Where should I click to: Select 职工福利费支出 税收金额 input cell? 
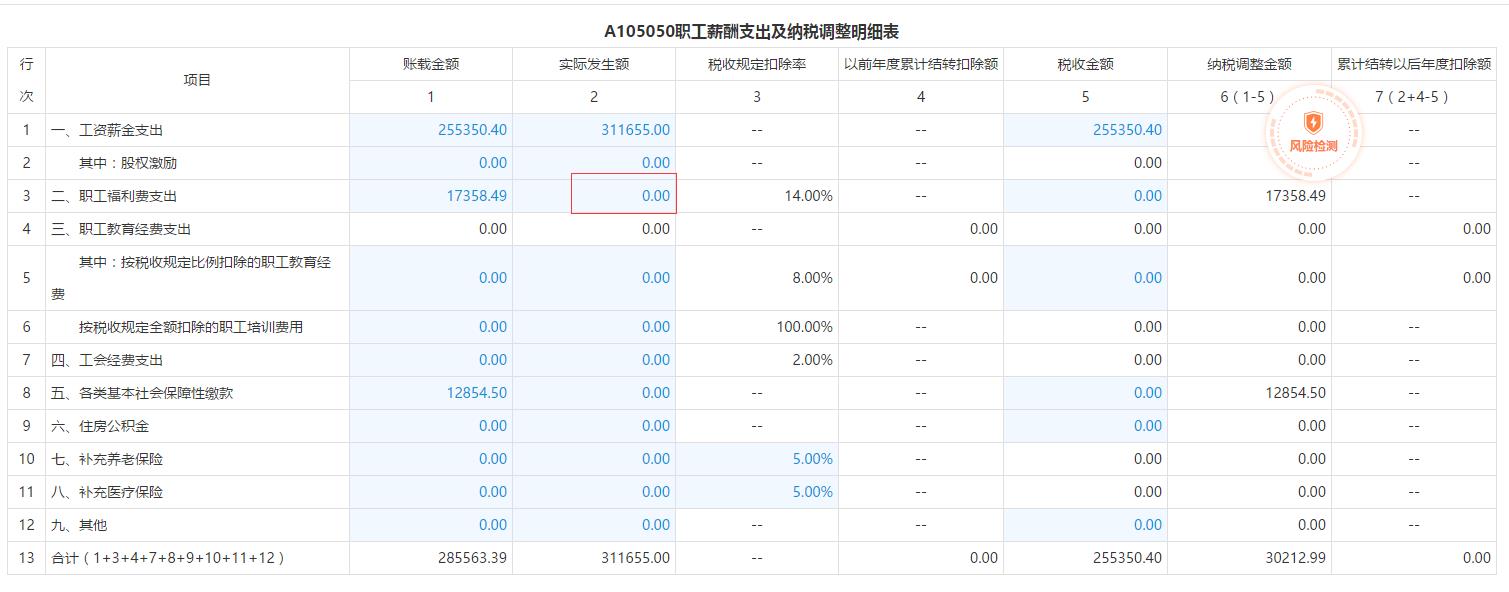(1085, 196)
